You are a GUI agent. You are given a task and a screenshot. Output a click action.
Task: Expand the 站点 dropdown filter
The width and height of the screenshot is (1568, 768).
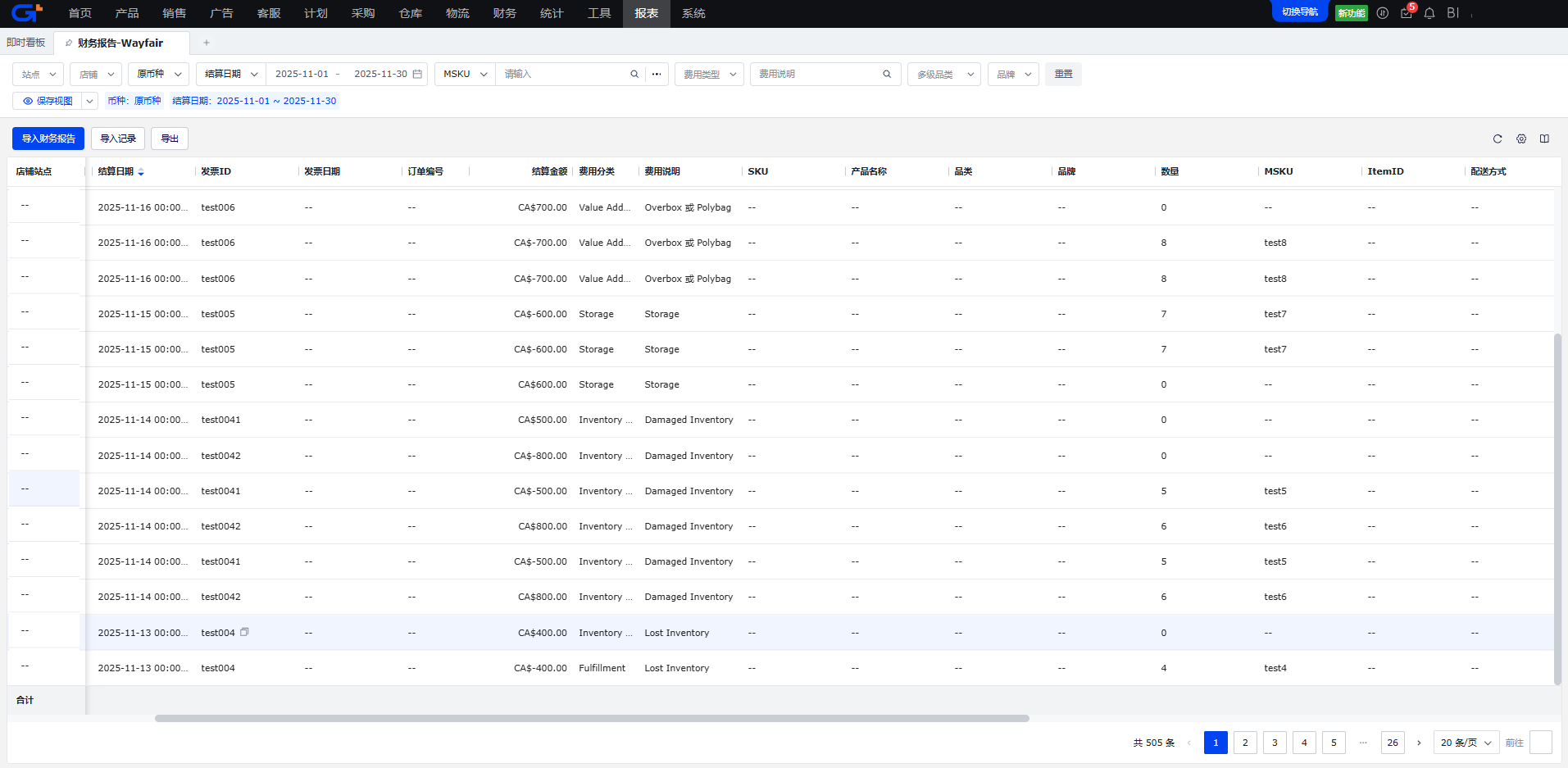[x=38, y=75]
